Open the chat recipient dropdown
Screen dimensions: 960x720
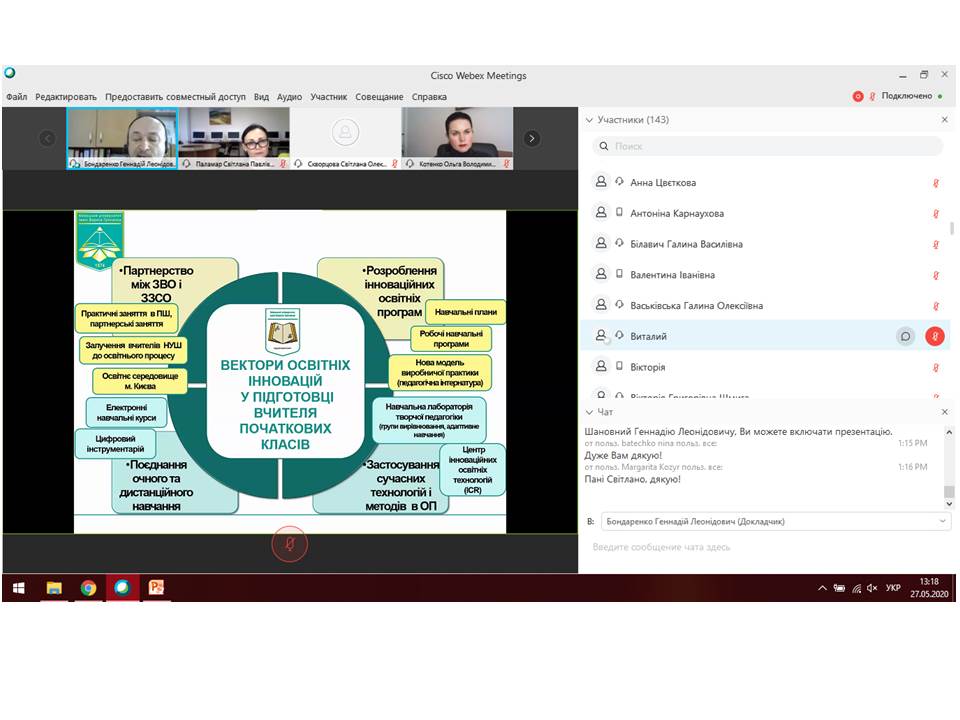click(x=943, y=521)
